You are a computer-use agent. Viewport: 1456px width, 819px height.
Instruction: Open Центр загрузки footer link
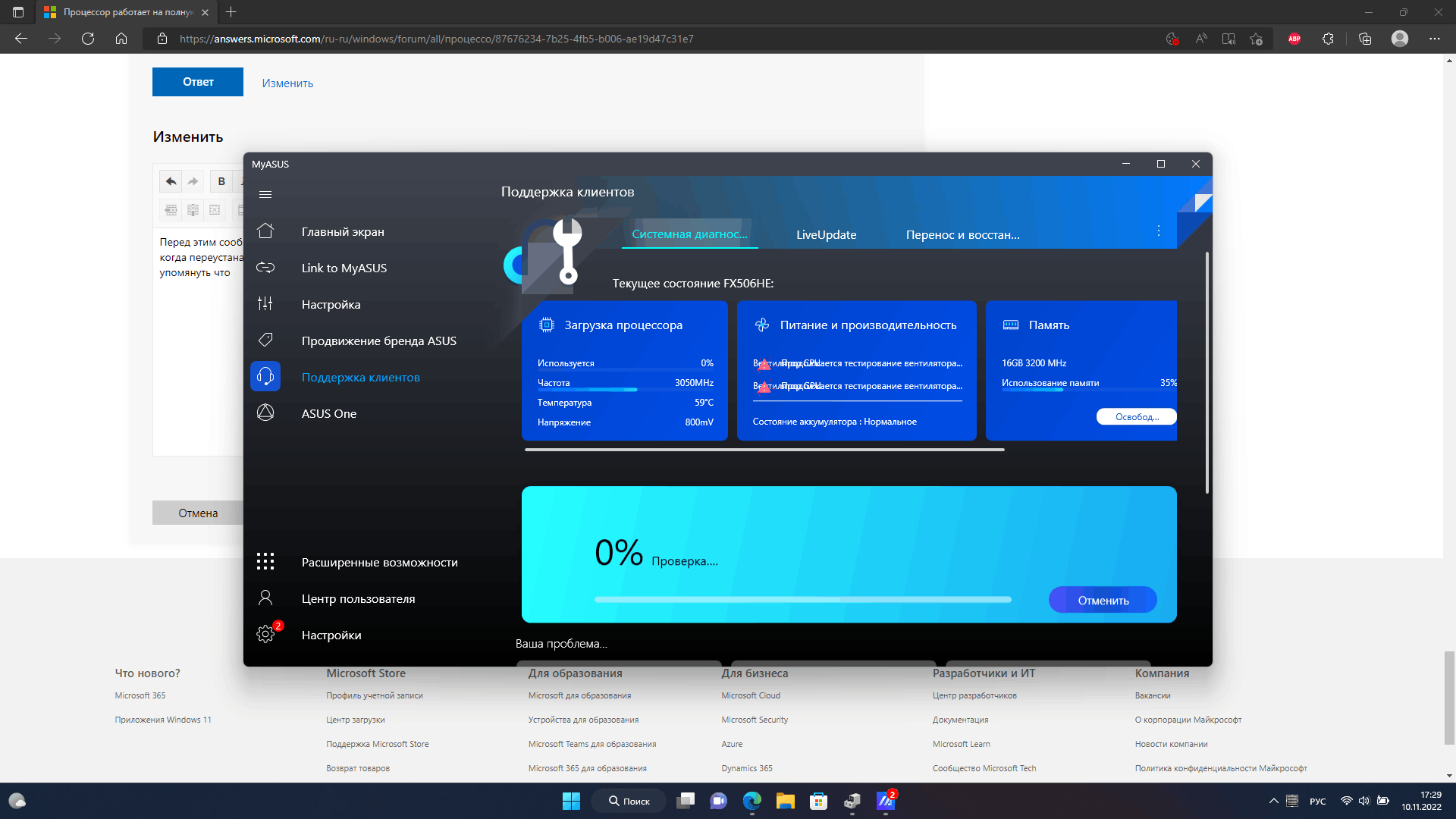pyautogui.click(x=356, y=720)
